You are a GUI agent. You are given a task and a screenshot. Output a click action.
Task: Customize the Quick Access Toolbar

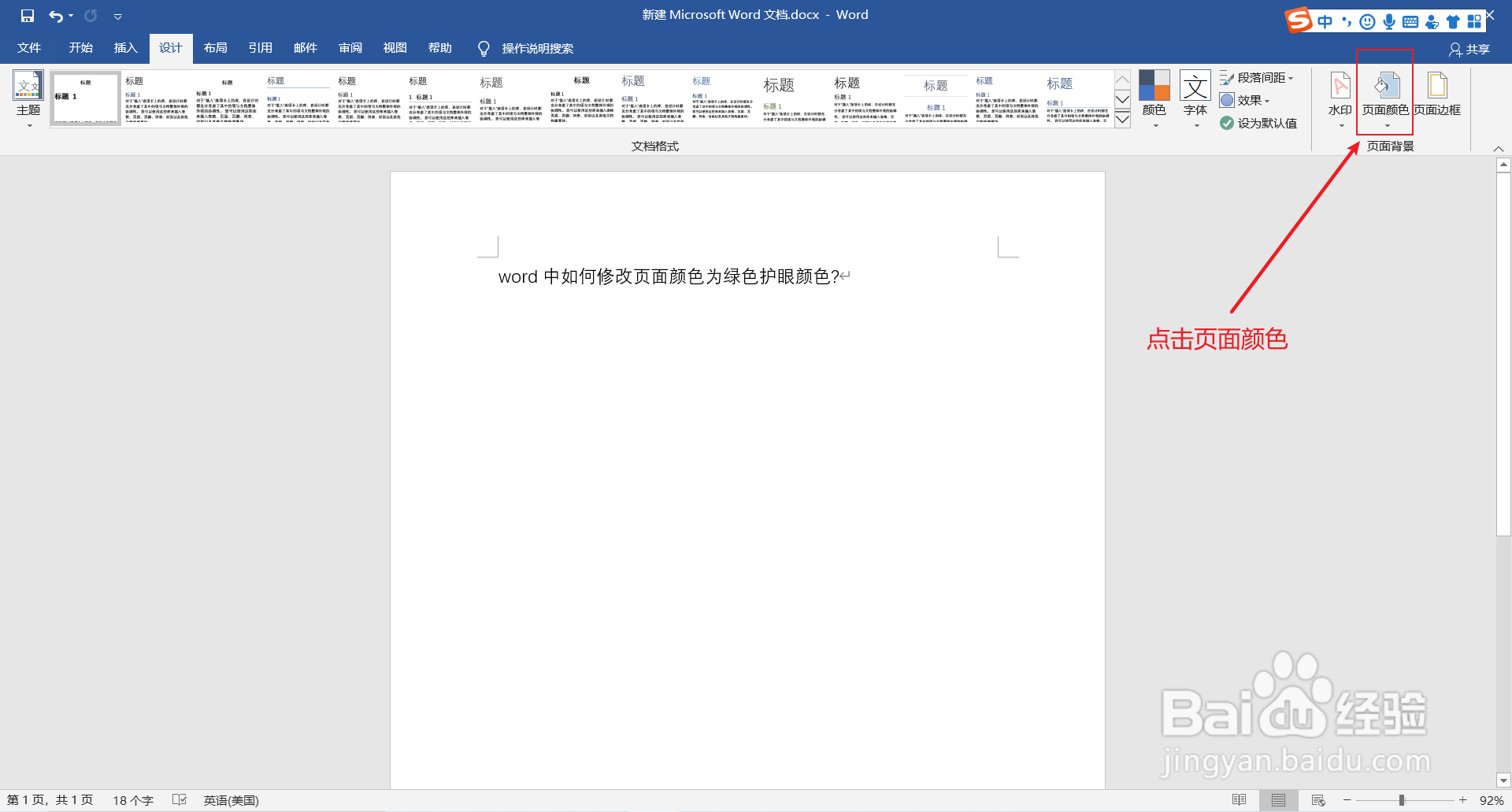(117, 17)
